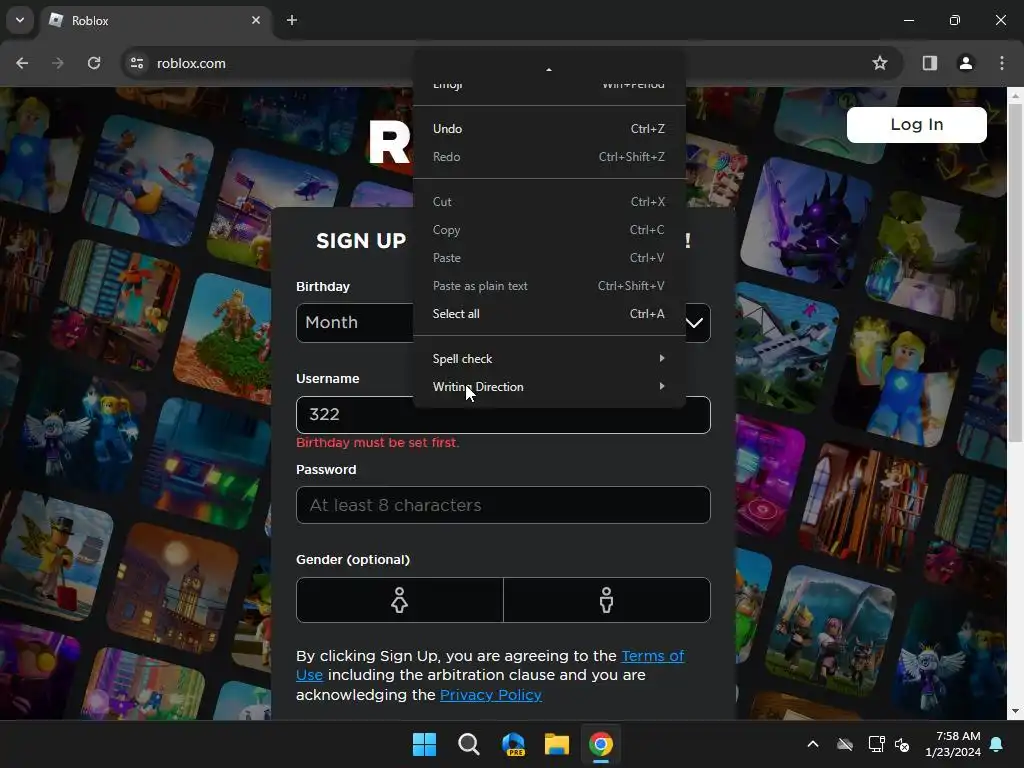Open a new tab with the plus icon
The height and width of the screenshot is (768, 1024).
(x=292, y=20)
